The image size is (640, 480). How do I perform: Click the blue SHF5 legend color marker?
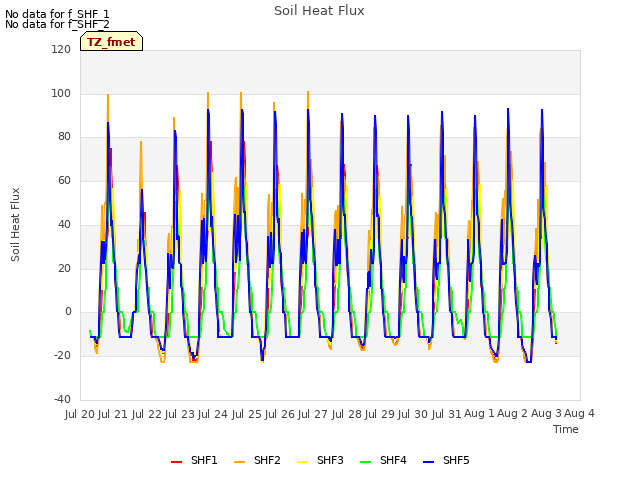(x=429, y=462)
